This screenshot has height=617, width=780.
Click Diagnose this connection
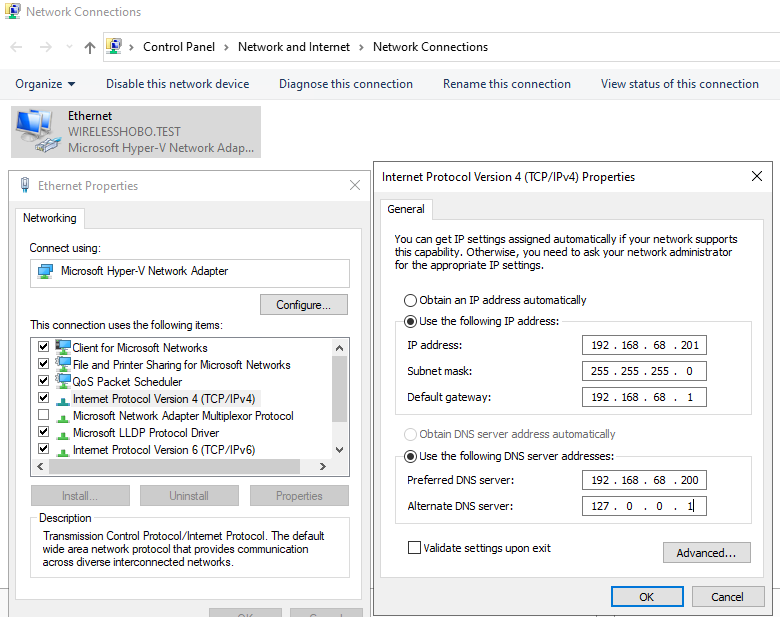pos(345,84)
